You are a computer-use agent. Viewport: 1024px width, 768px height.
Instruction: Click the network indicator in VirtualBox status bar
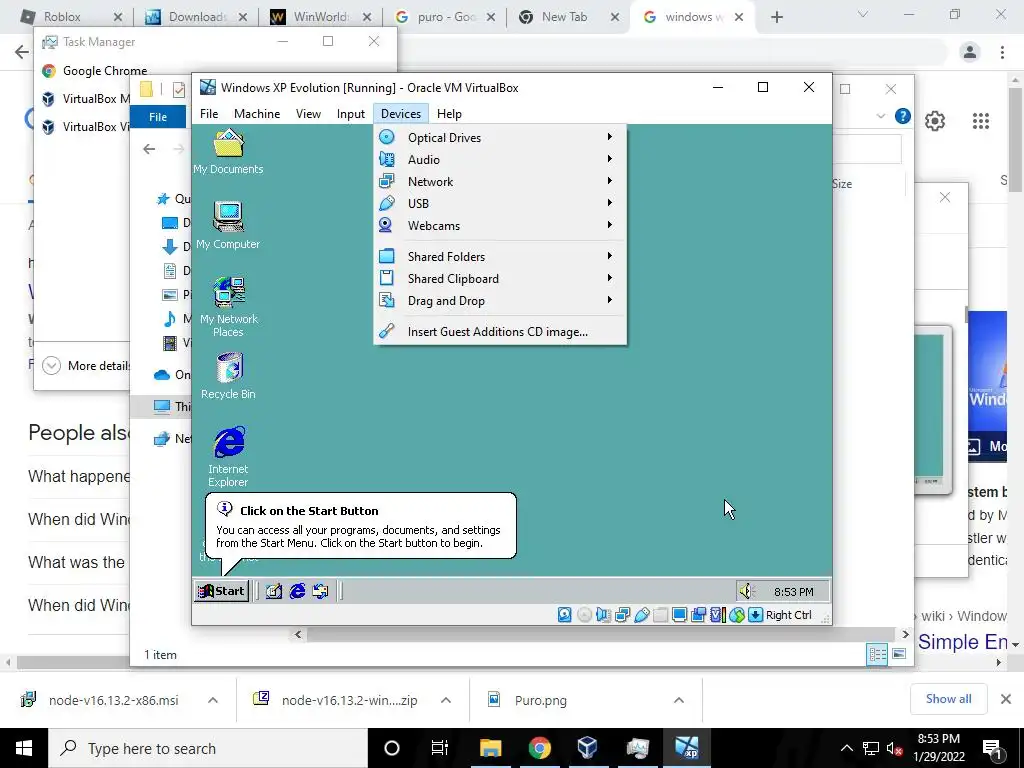(622, 615)
